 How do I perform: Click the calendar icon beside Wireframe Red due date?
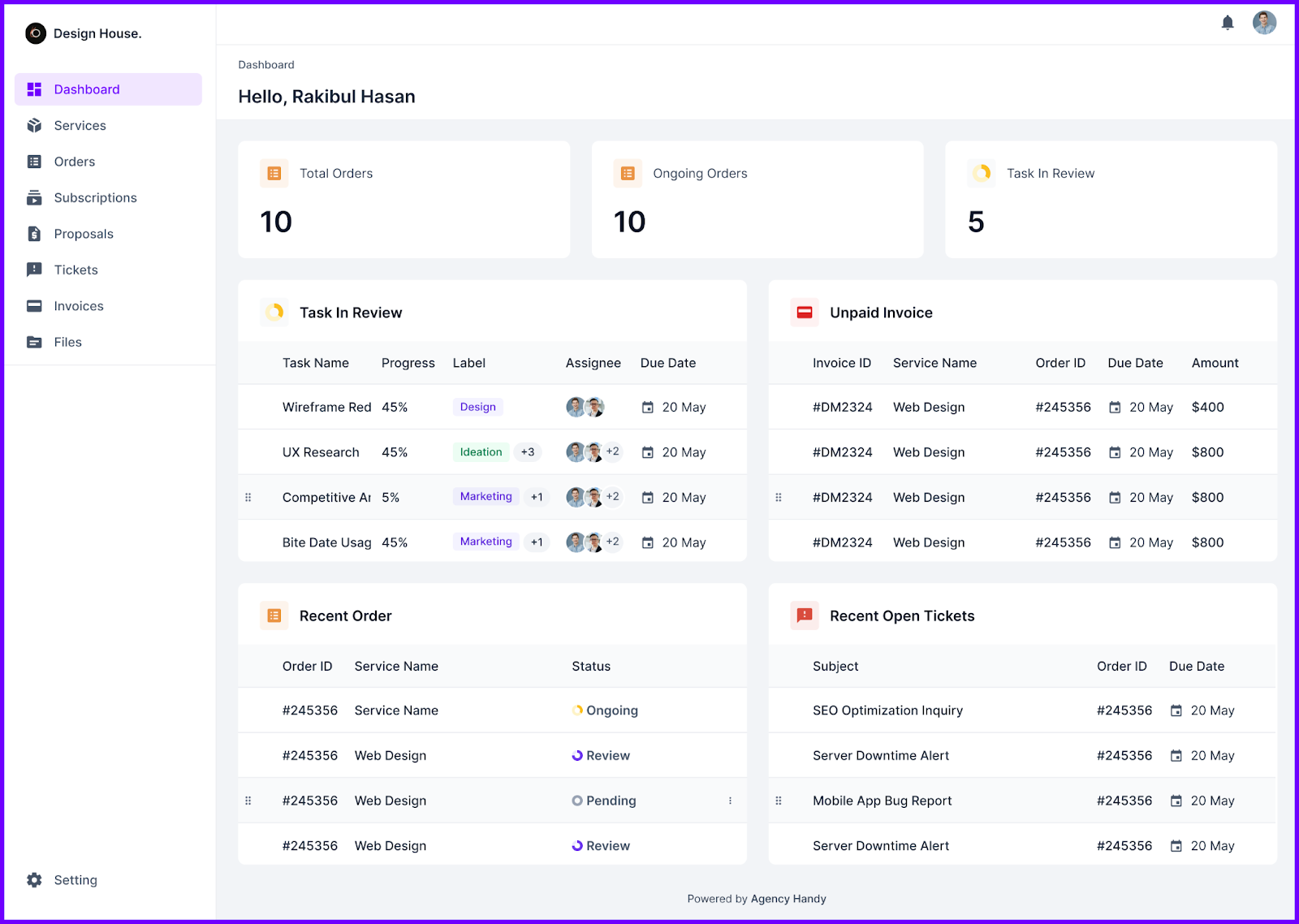(648, 407)
